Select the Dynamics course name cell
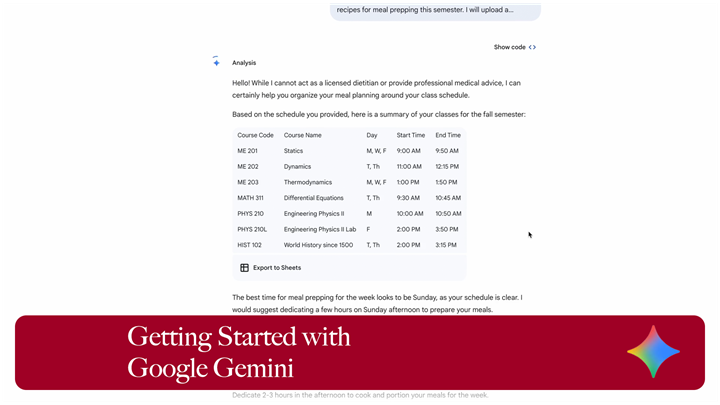This screenshot has width=720, height=405. pyautogui.click(x=297, y=167)
